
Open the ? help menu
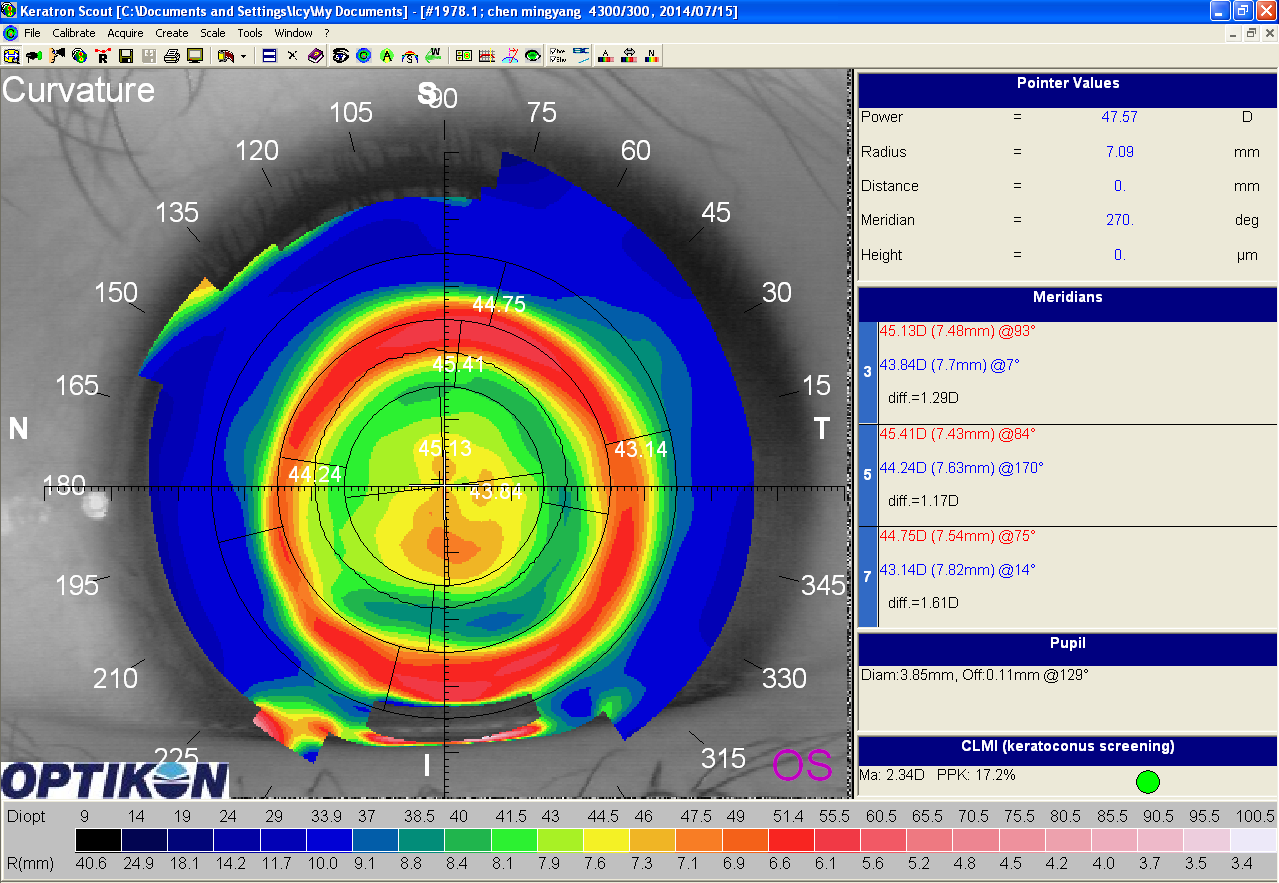(x=327, y=33)
